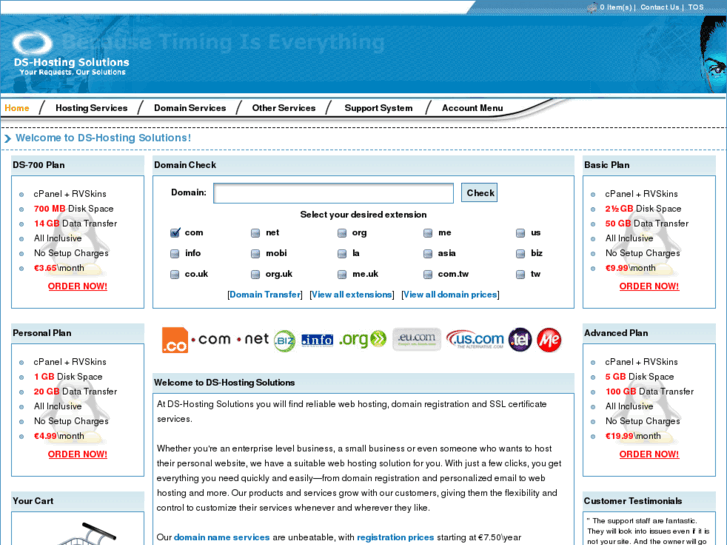Open the Domain Services menu
727x545 pixels.
190,108
